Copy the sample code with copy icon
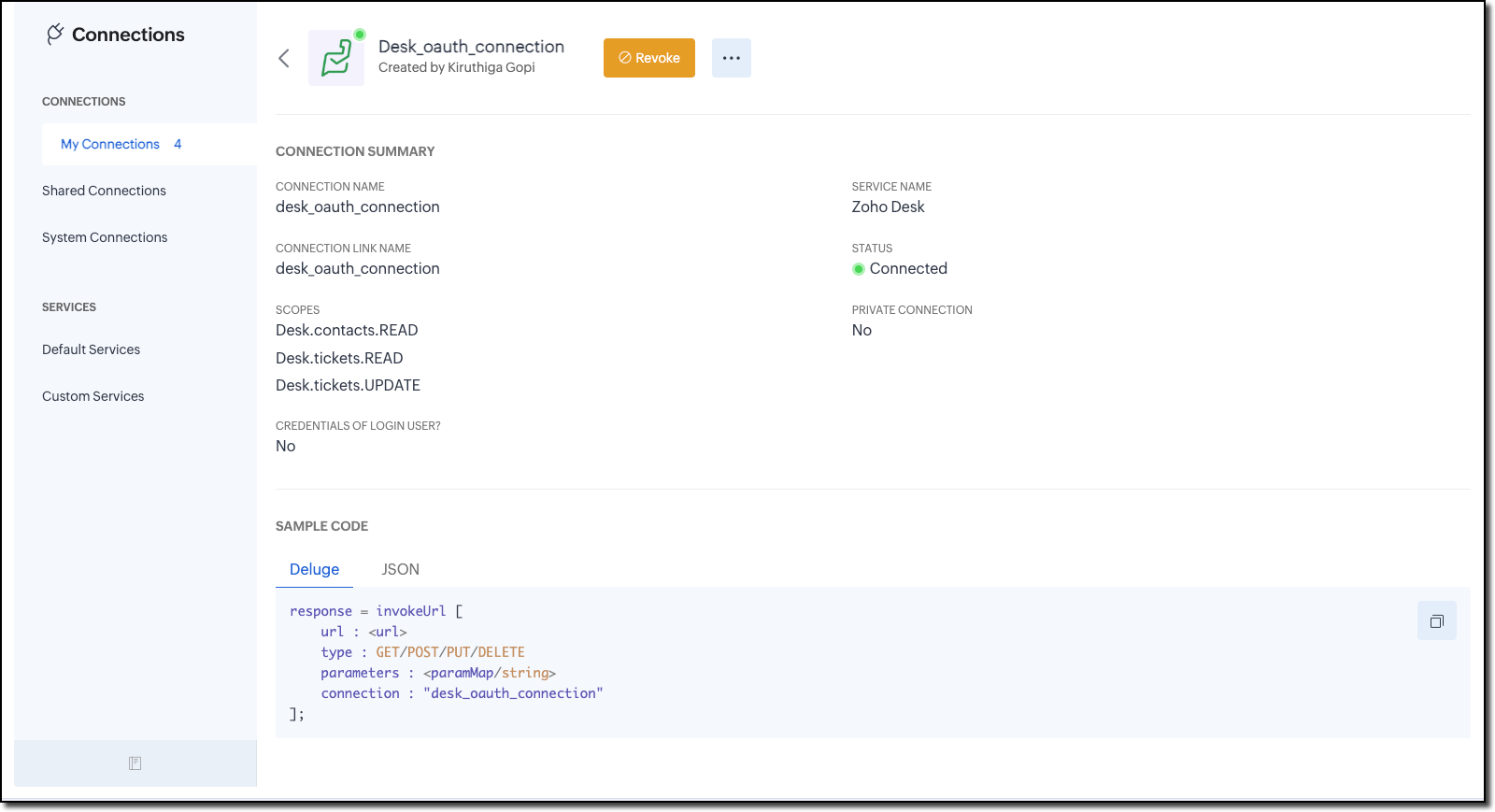The image size is (1495, 812). (1436, 621)
